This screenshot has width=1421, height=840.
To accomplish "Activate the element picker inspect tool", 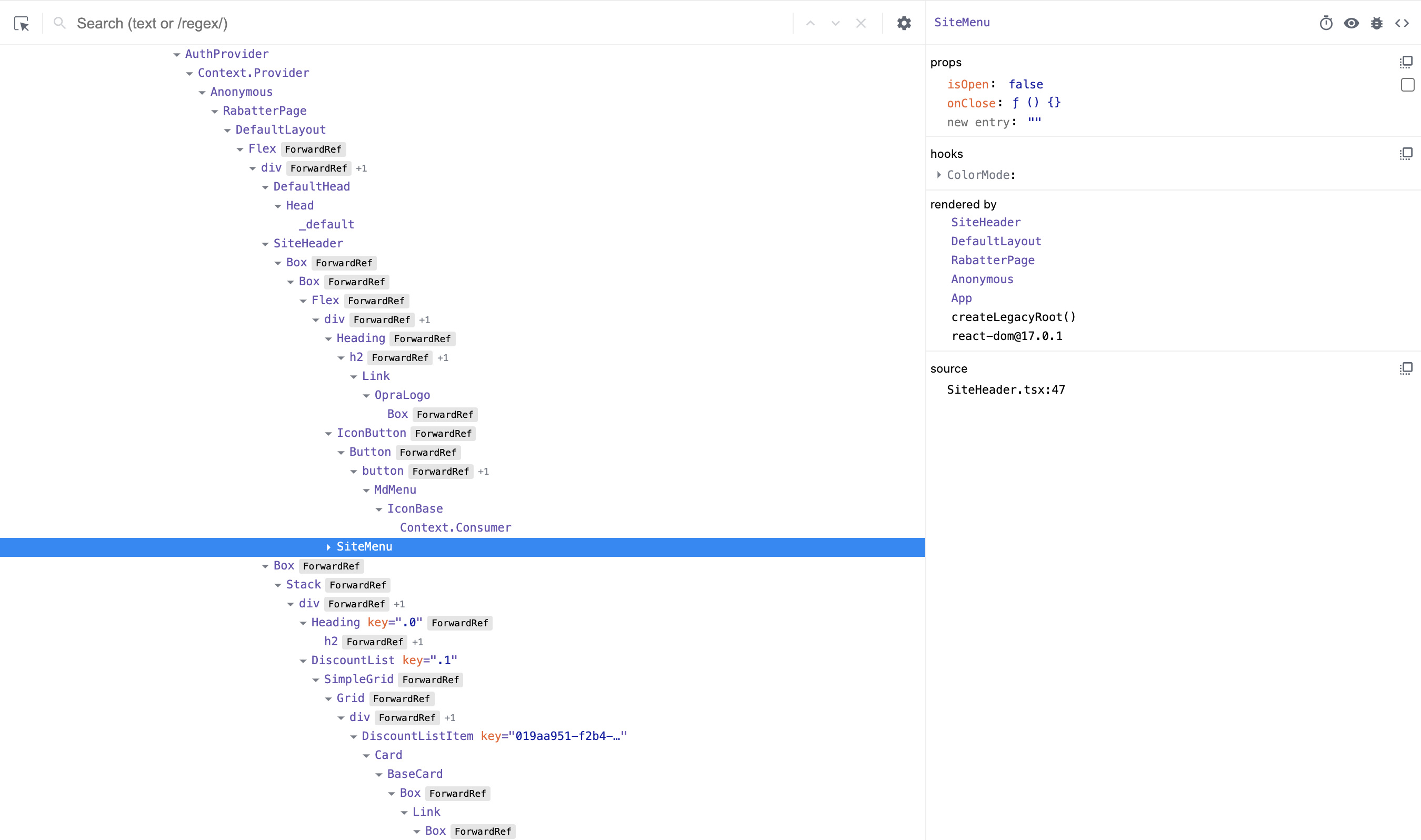I will (x=22, y=23).
